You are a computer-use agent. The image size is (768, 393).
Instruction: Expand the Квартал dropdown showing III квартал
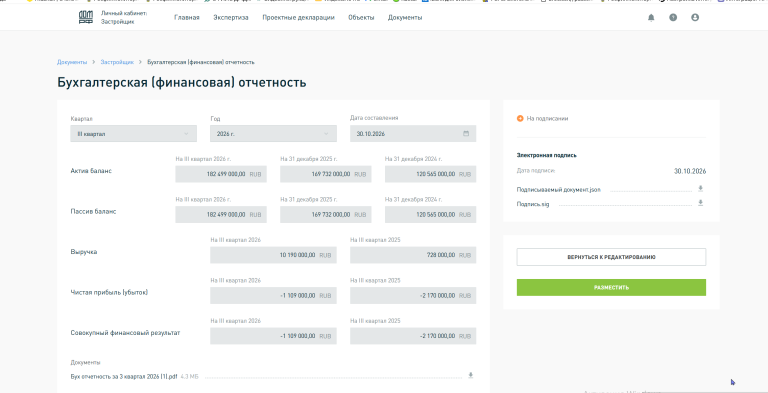(x=134, y=134)
